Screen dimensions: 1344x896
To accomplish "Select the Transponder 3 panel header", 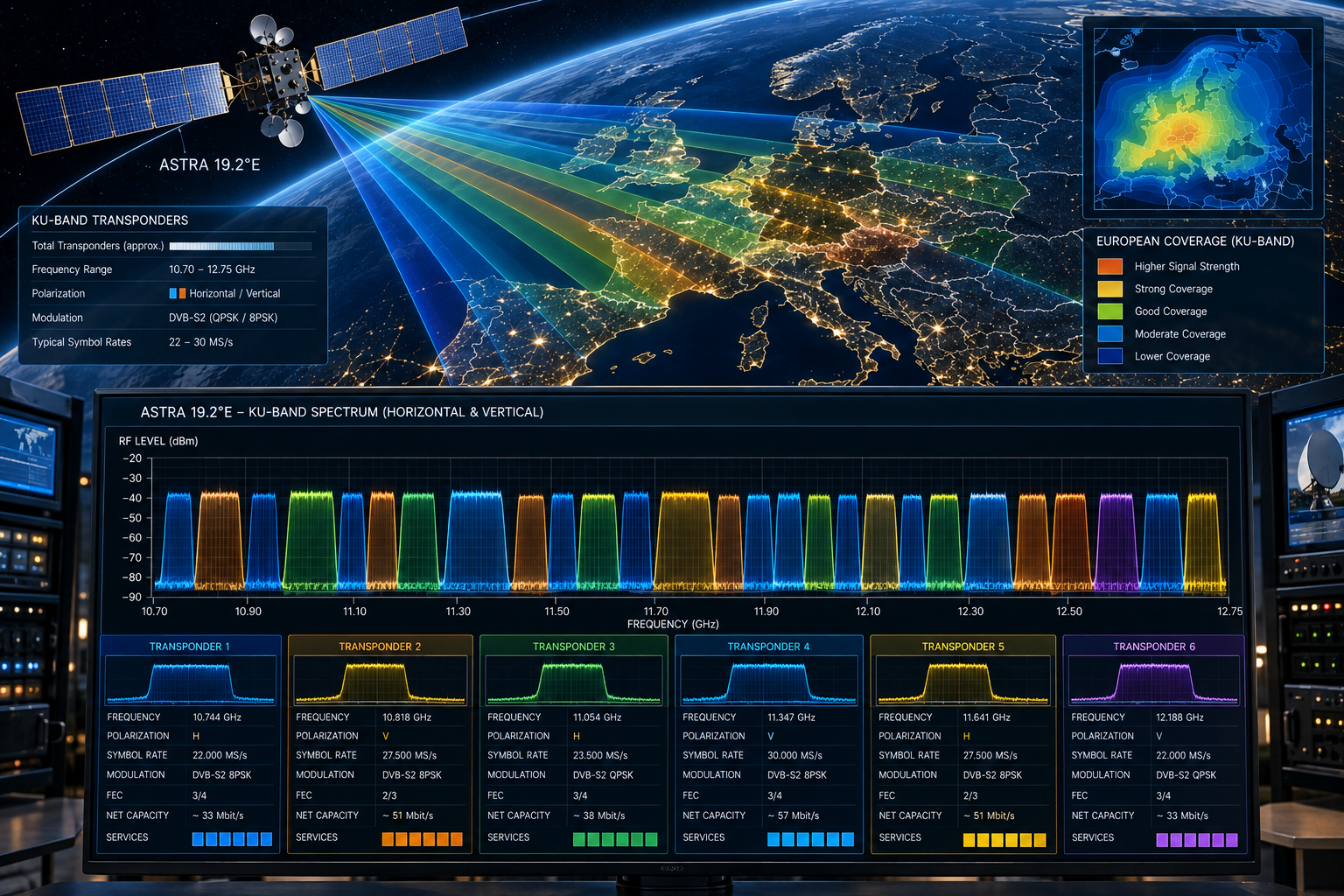I will 574,647.
